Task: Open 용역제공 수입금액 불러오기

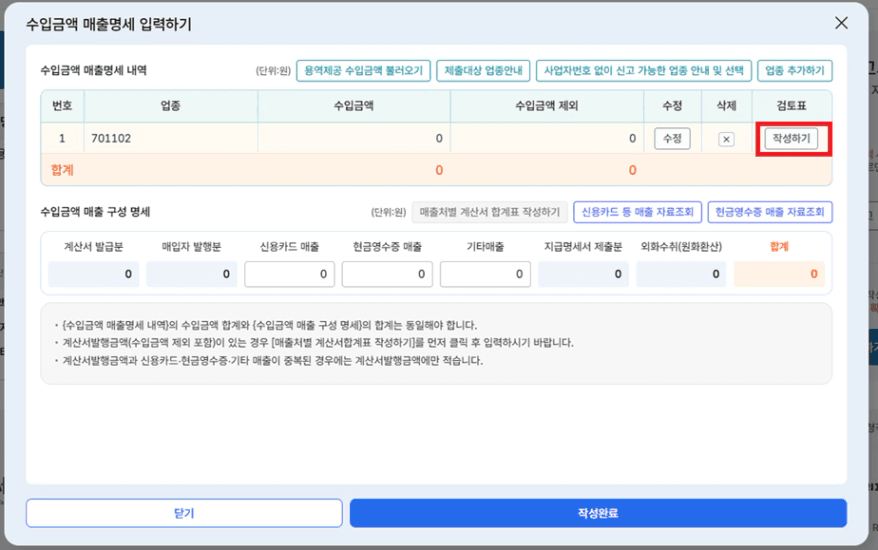Action: [363, 71]
